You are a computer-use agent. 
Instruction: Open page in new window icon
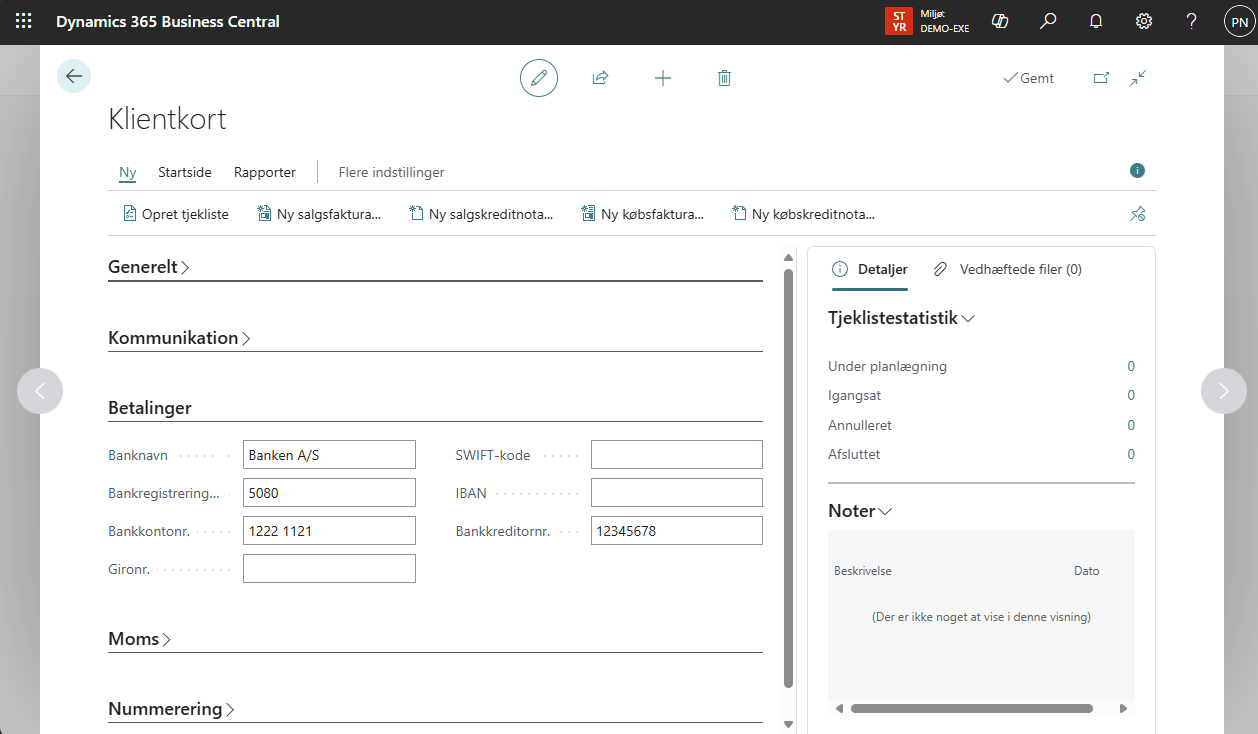[x=1101, y=78]
